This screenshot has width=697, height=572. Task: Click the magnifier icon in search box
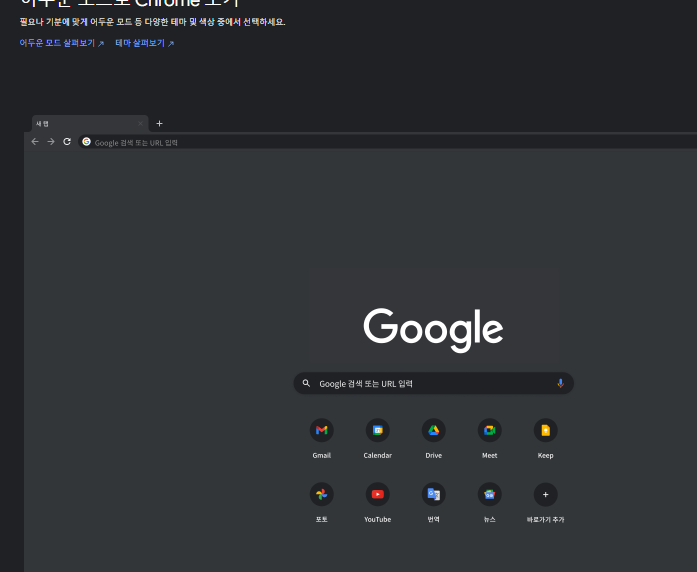click(x=306, y=383)
